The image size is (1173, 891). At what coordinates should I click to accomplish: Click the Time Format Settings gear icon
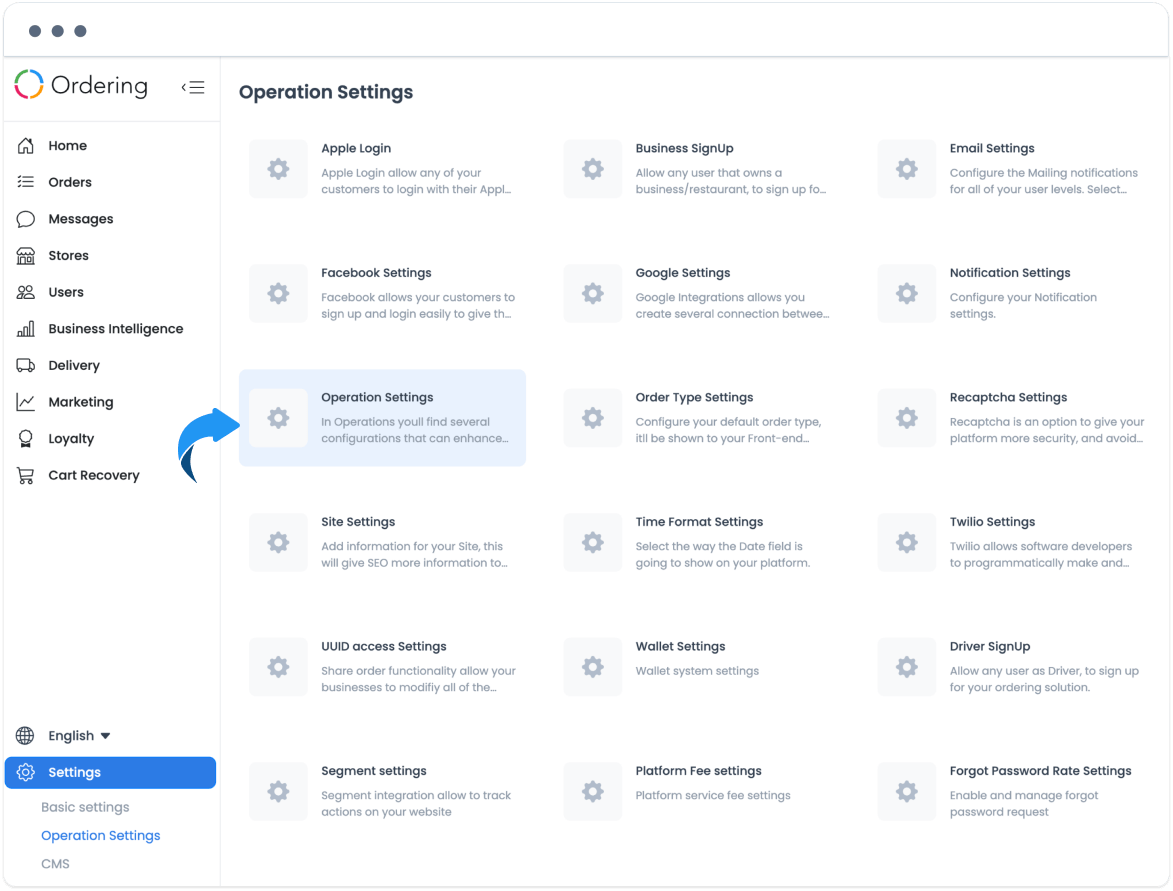[x=592, y=542]
